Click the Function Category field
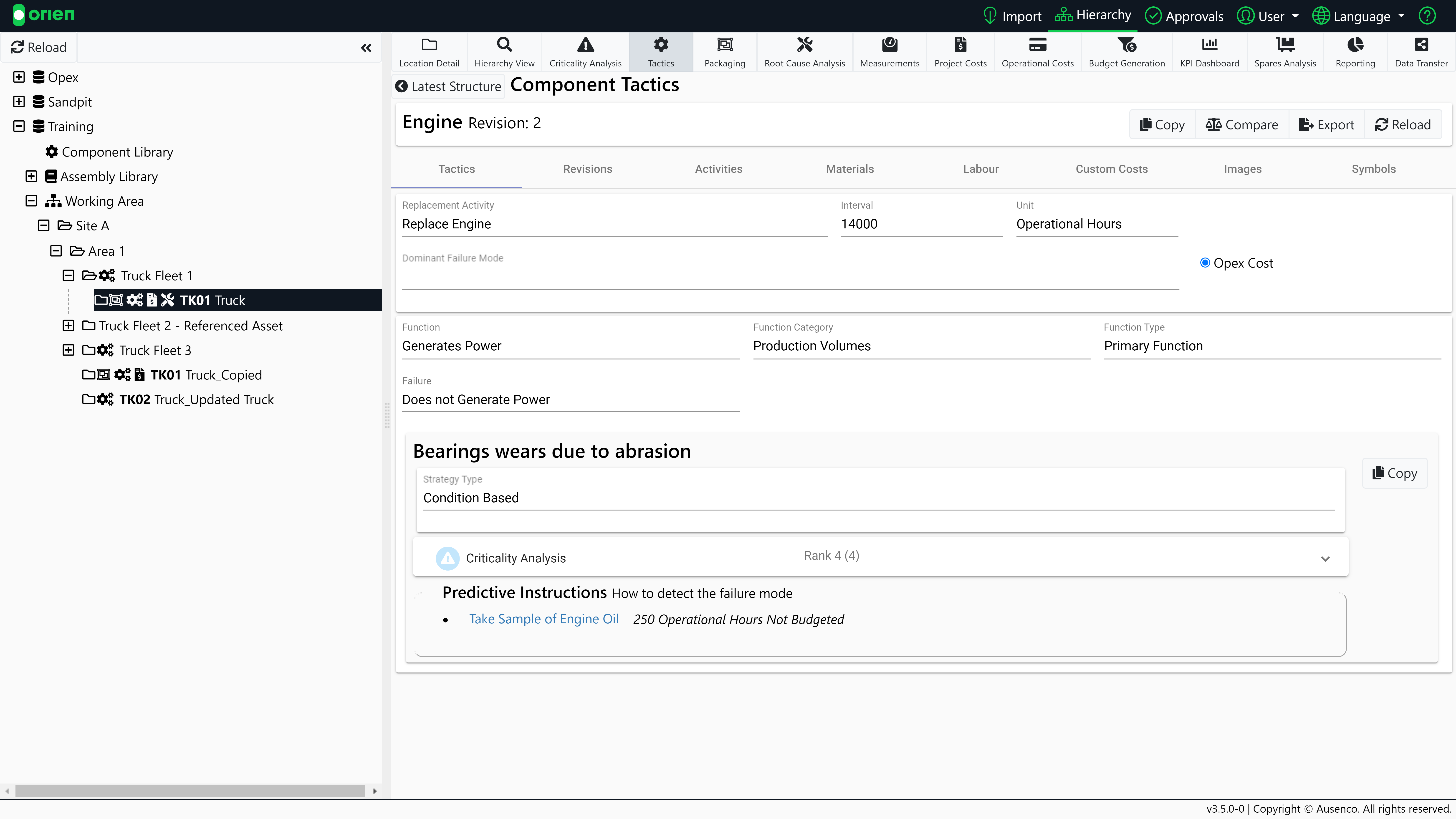1456x819 pixels. (x=921, y=346)
